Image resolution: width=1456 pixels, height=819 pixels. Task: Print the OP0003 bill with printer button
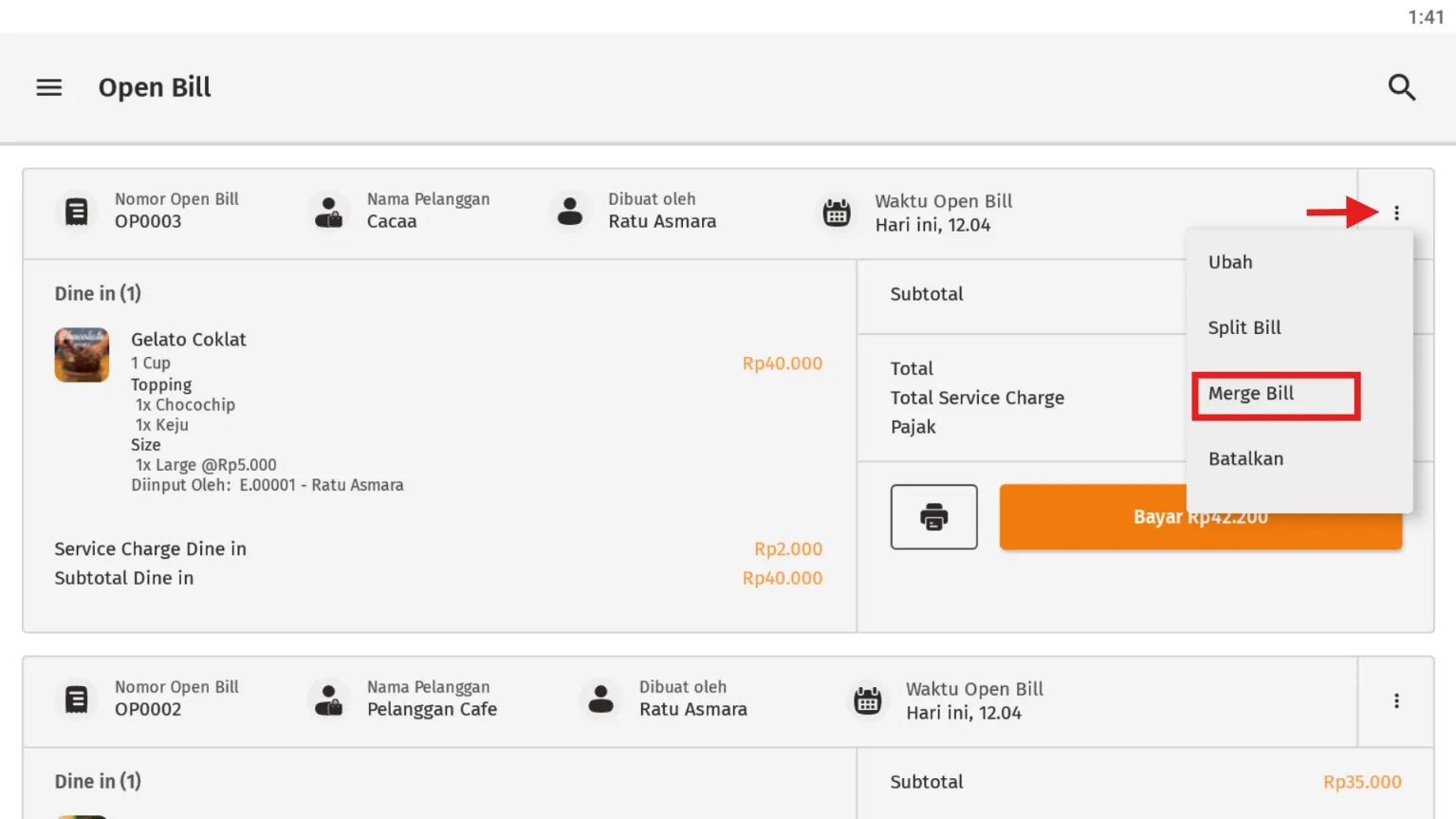934,517
